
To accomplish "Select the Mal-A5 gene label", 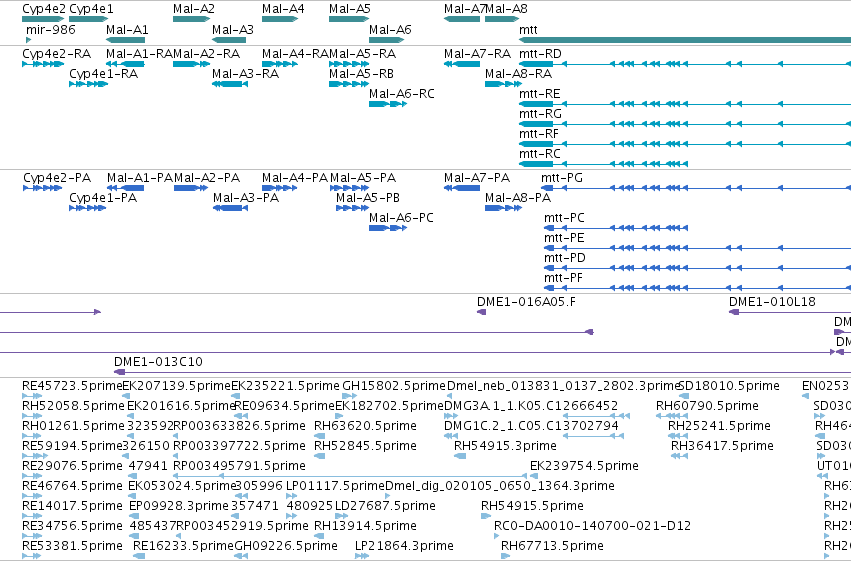I will (x=350, y=9).
